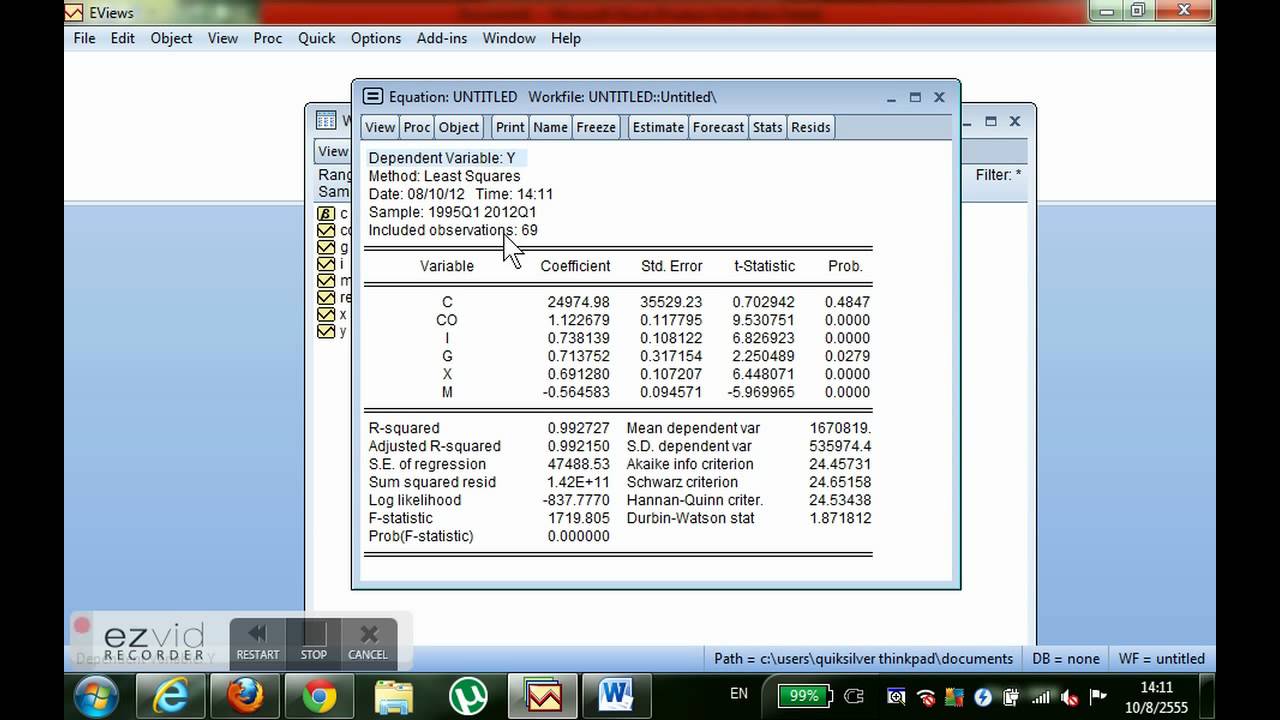This screenshot has width=1280, height=720.
Task: Select the coefficient vector c icon in workfile
Action: pyautogui.click(x=326, y=214)
